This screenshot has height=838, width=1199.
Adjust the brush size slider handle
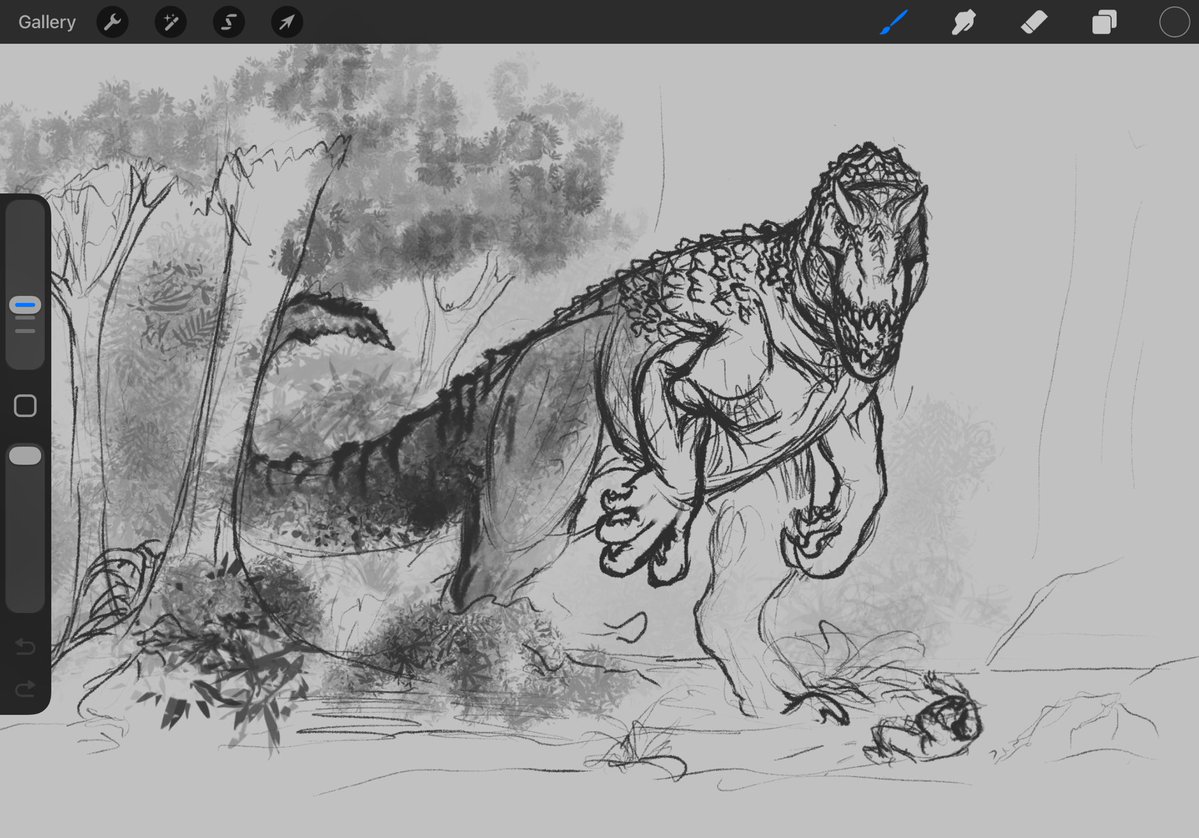pyautogui.click(x=25, y=305)
